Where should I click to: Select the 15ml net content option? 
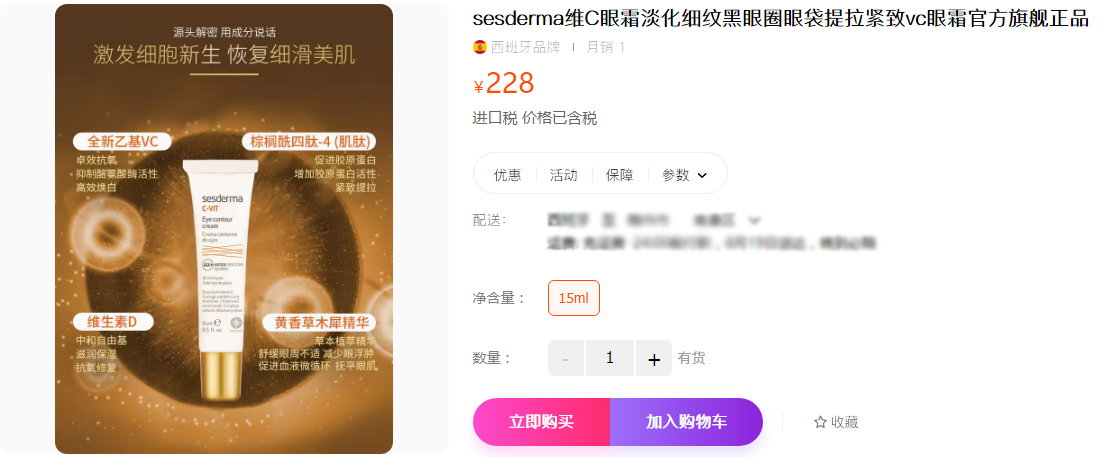pos(574,298)
